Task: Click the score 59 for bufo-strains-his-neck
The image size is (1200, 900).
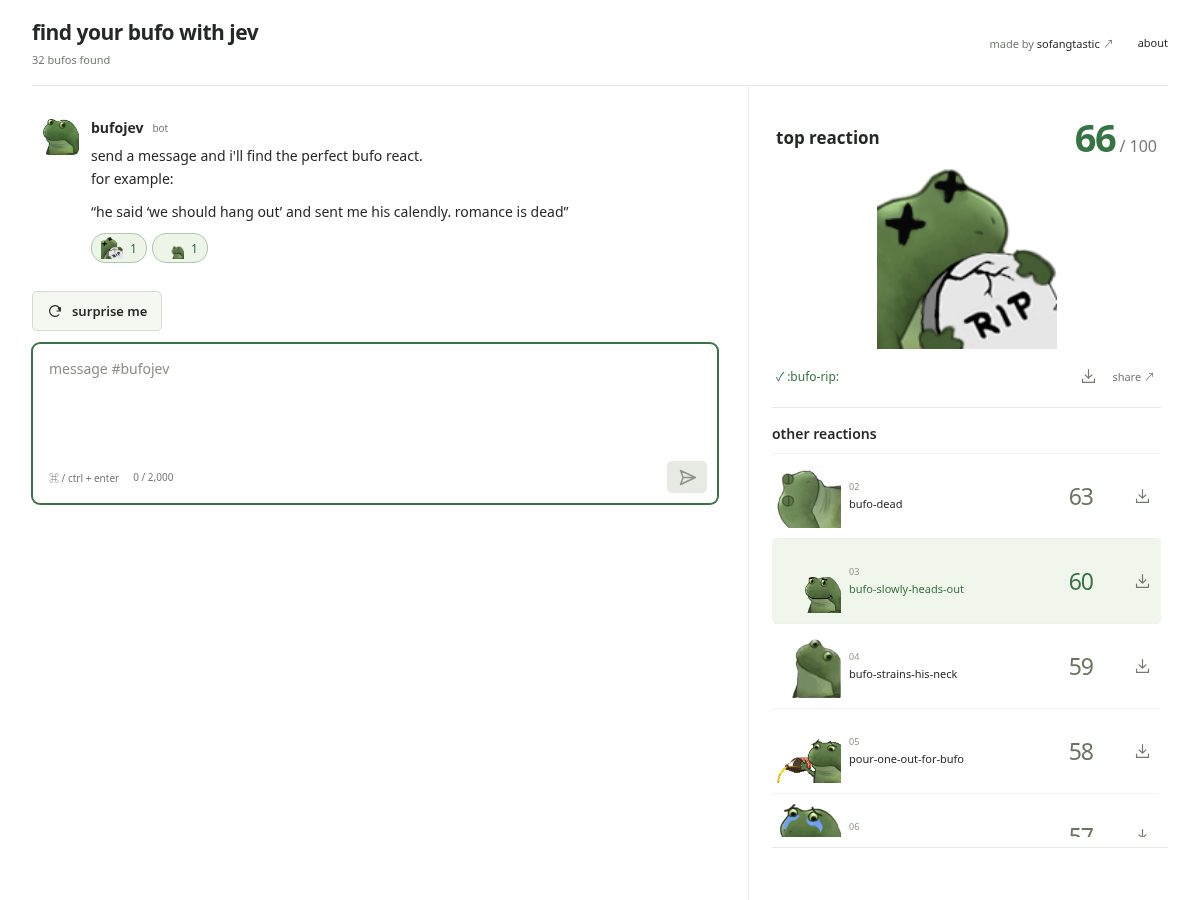Action: (x=1081, y=666)
